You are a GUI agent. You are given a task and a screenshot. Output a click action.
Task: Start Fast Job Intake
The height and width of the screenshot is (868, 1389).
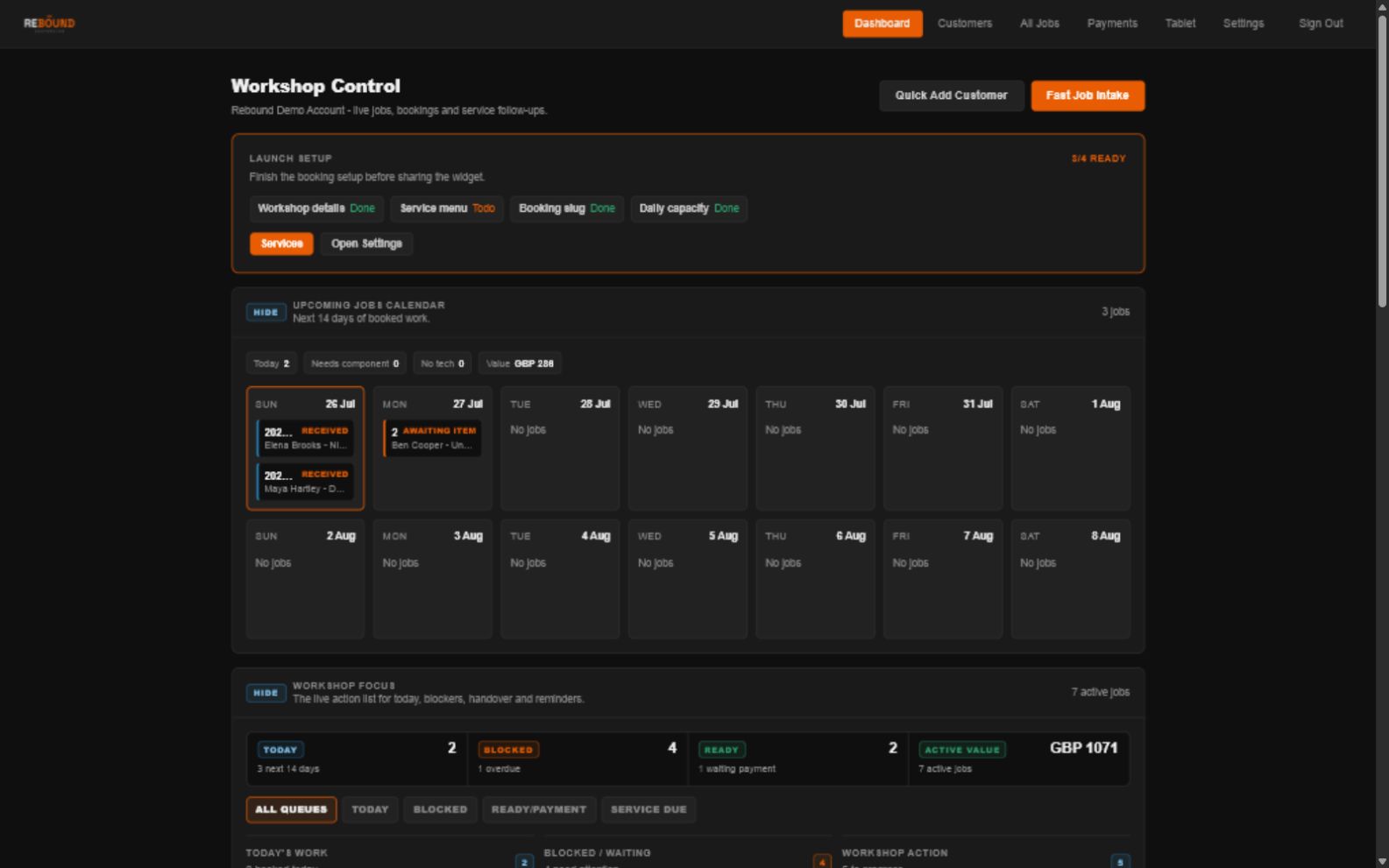1088,95
